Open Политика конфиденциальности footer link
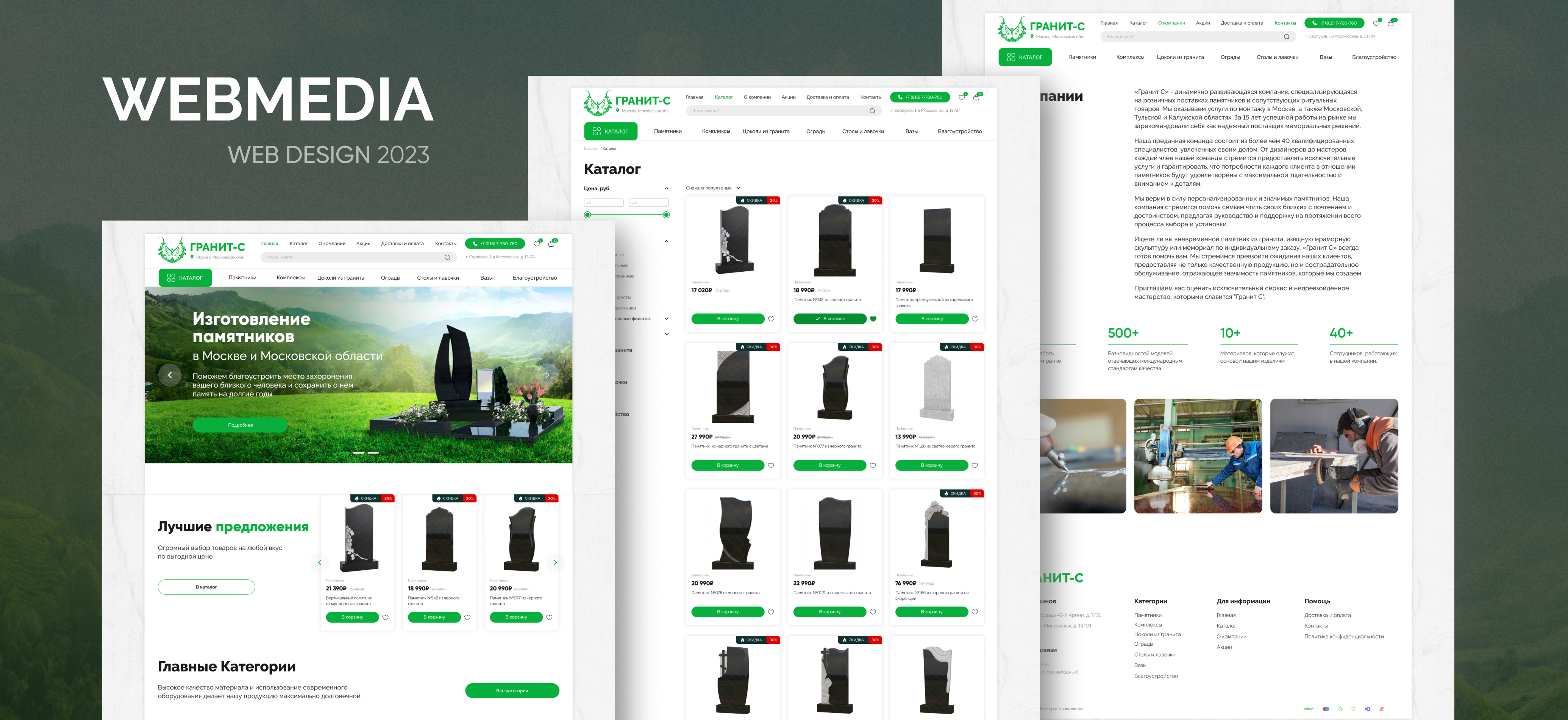The width and height of the screenshot is (1568, 720). [x=1344, y=637]
